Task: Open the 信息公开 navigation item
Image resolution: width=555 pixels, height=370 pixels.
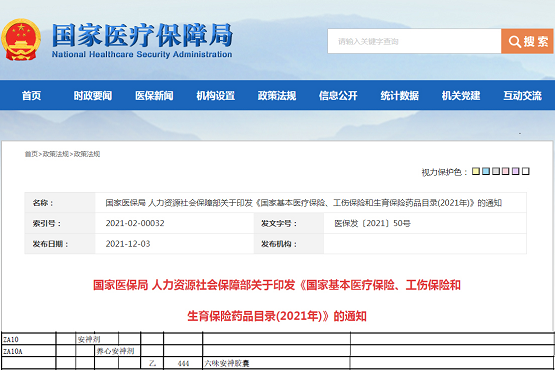Action: pyautogui.click(x=338, y=96)
